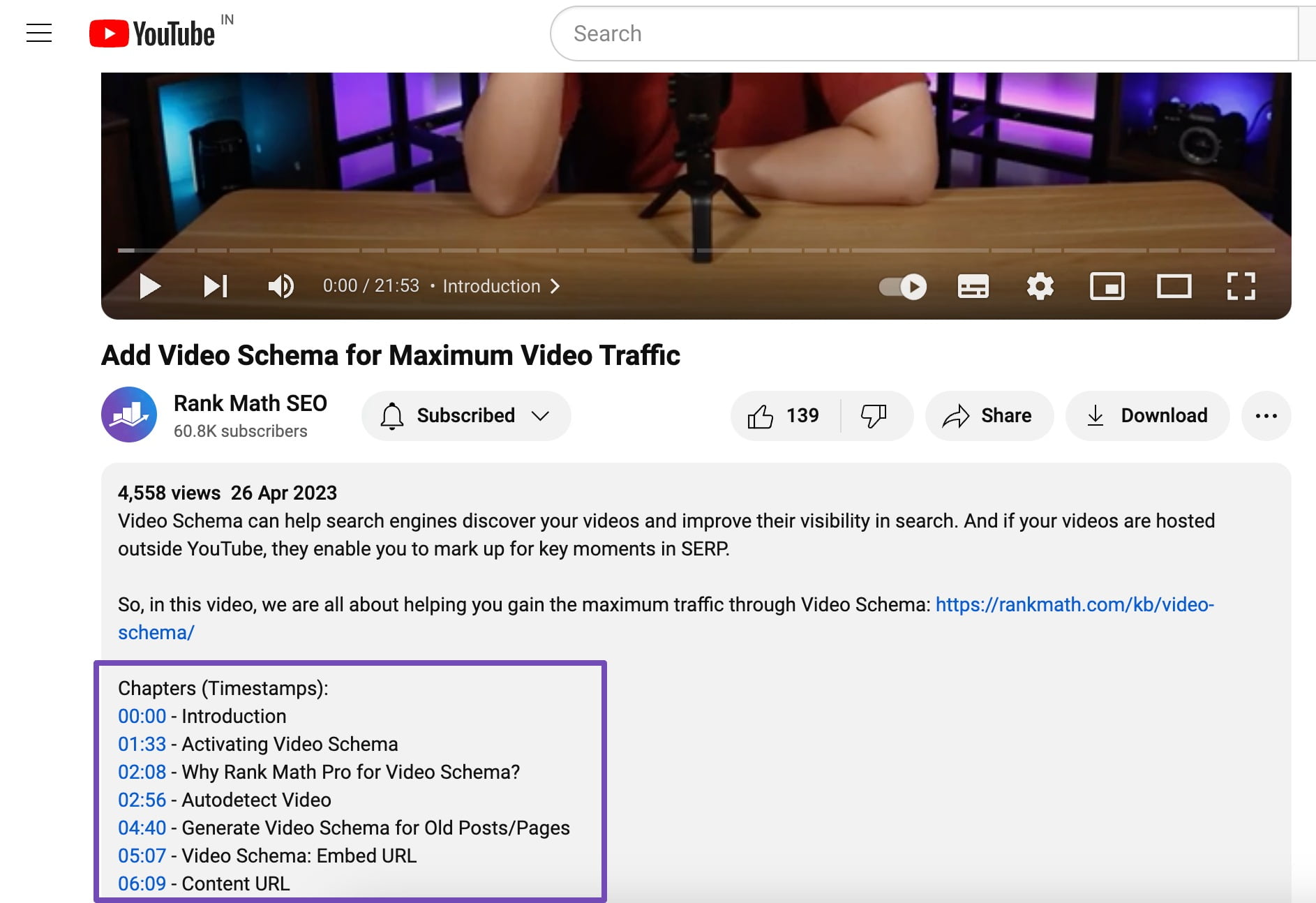This screenshot has height=903, width=1316.
Task: Toggle the autoplay switch
Action: [903, 286]
